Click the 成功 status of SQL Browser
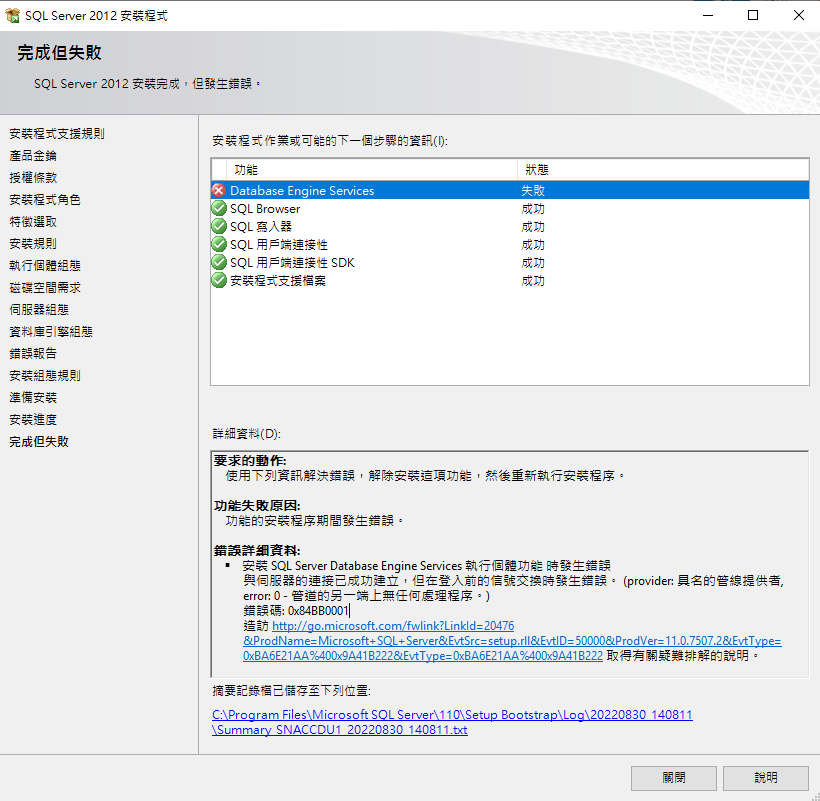The width and height of the screenshot is (820, 801). 533,209
